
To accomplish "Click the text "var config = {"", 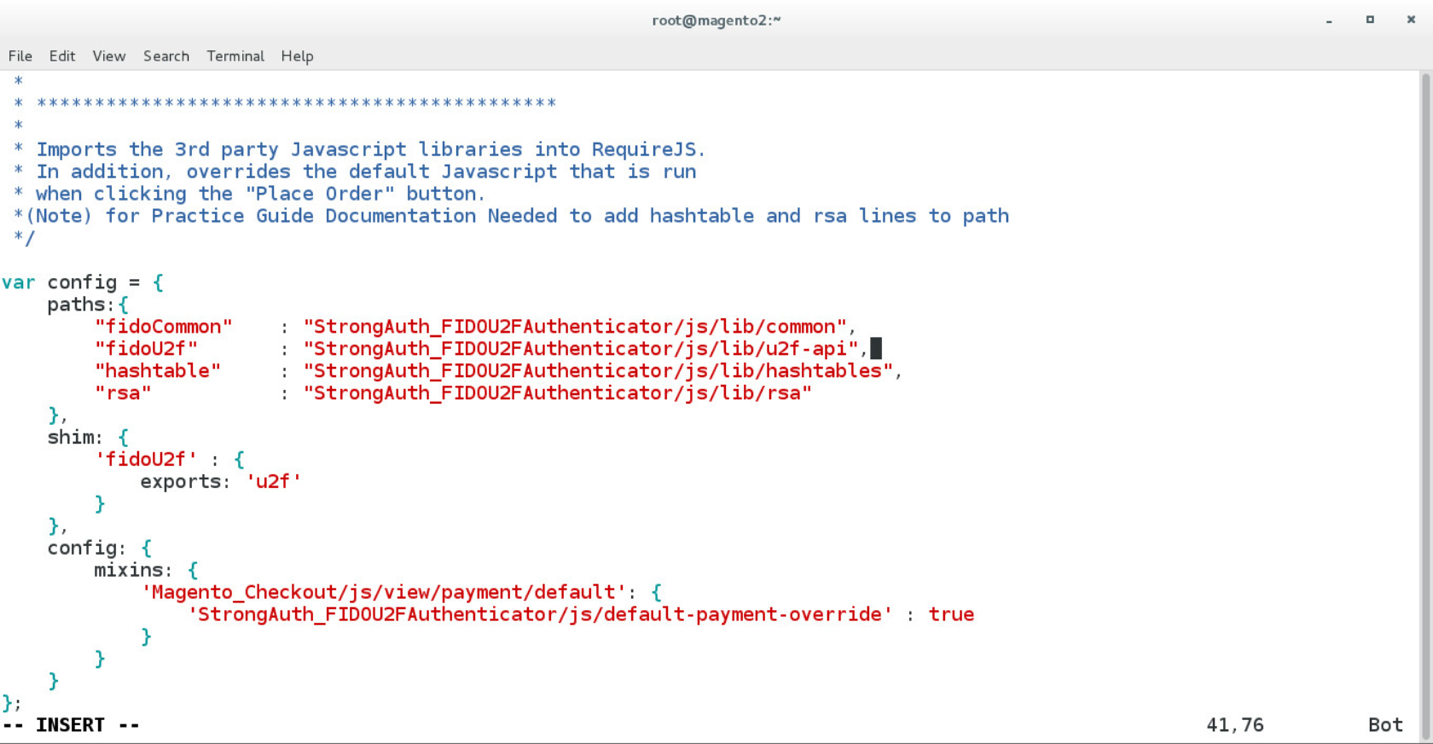I will [x=82, y=283].
